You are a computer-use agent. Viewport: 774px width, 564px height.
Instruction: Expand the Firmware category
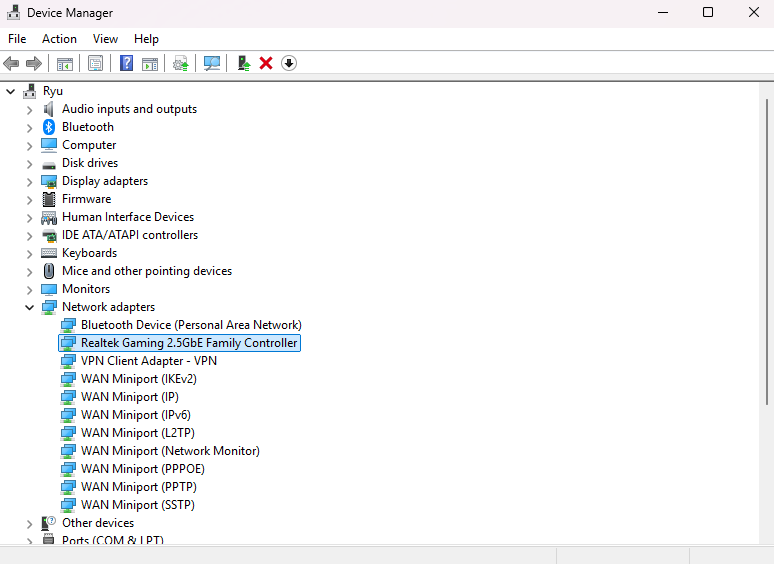click(29, 199)
